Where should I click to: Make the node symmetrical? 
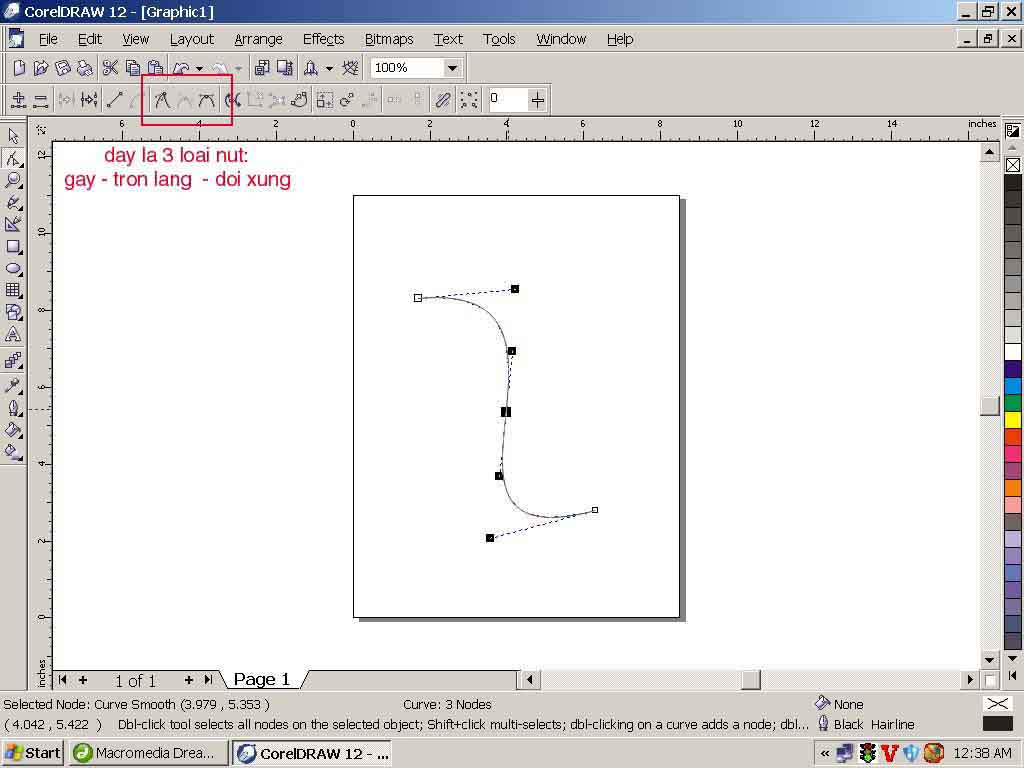[x=206, y=100]
